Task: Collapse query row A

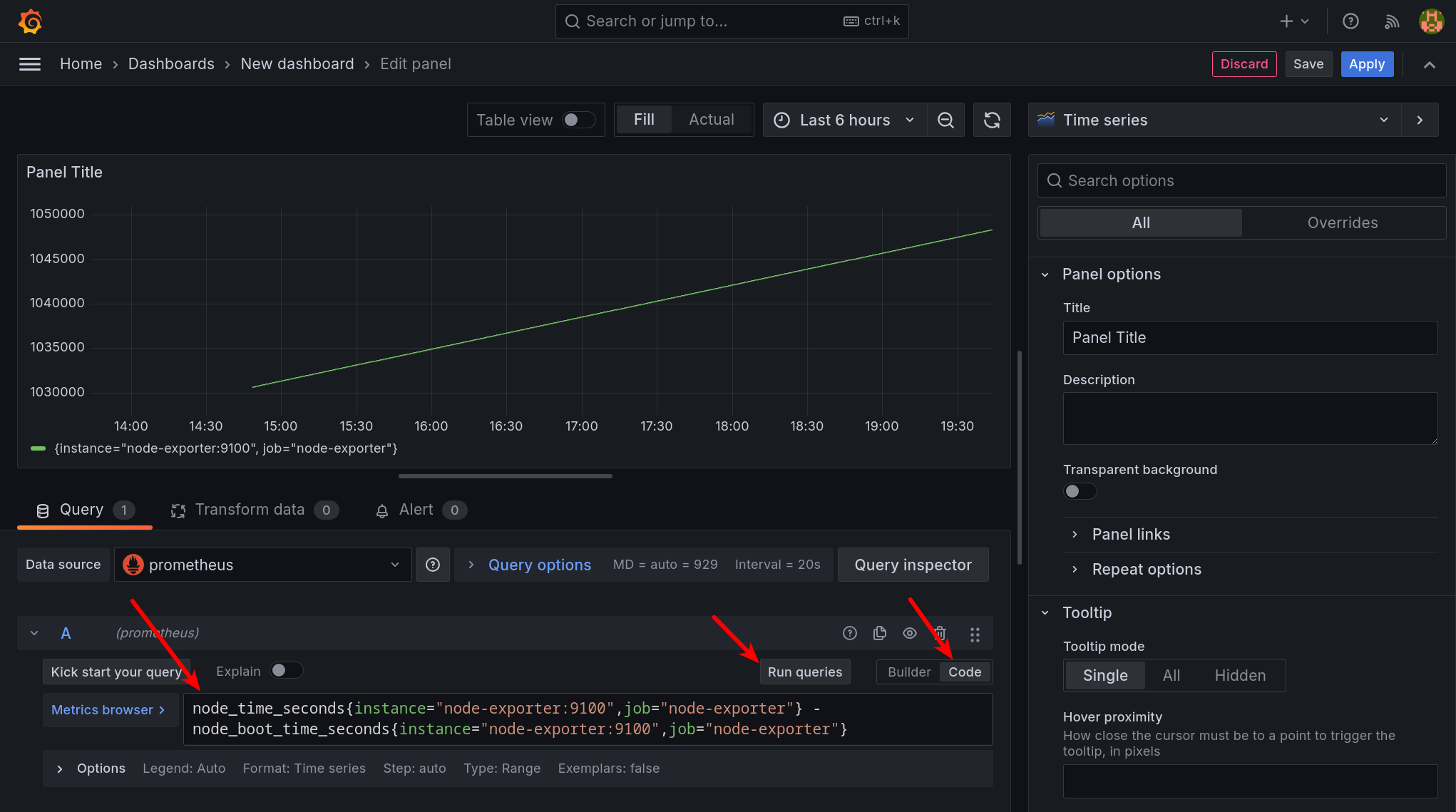Action: point(34,633)
